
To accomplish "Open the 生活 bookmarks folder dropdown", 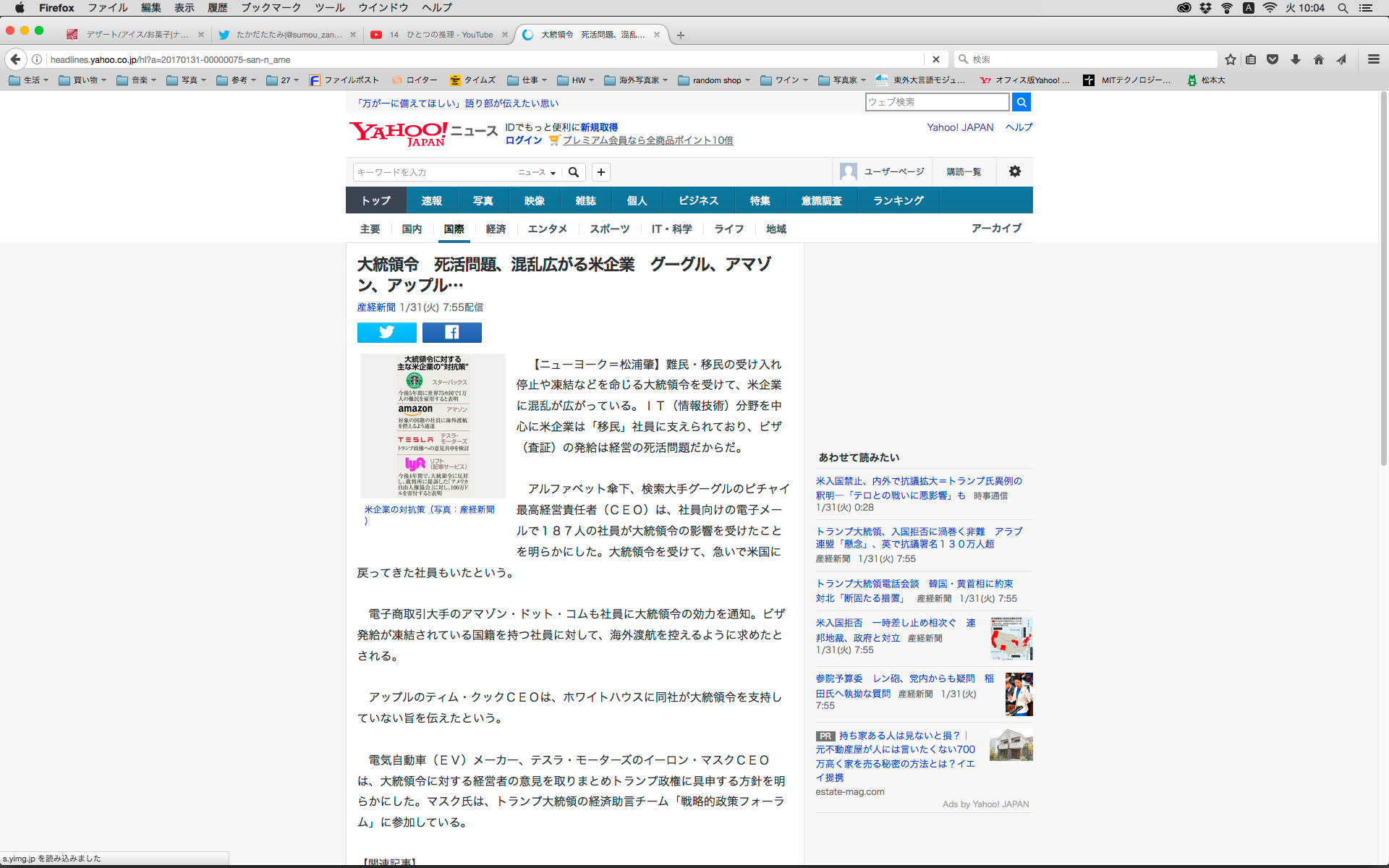I will click(30, 80).
